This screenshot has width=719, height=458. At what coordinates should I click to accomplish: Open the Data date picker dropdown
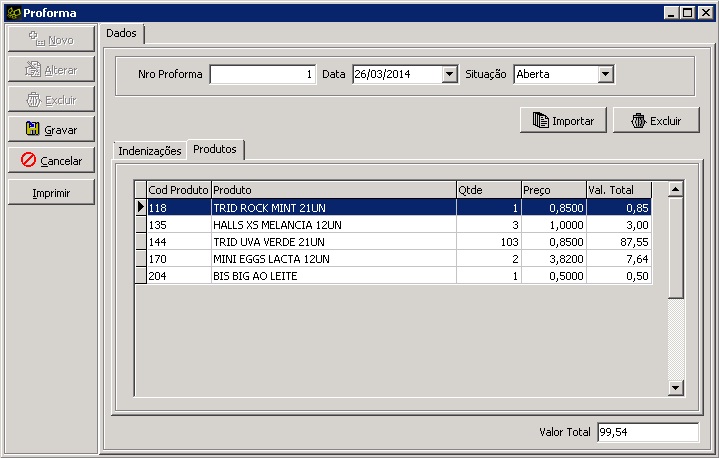pos(449,74)
